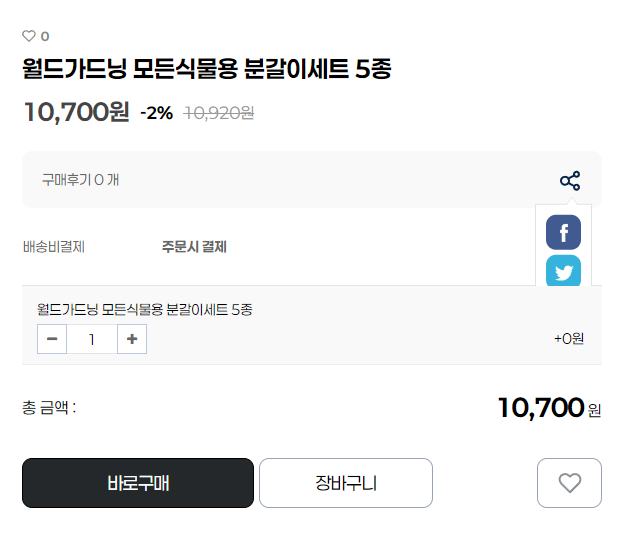Add to wishlist with the bottom heart button
This screenshot has width=624, height=559.
(569, 483)
